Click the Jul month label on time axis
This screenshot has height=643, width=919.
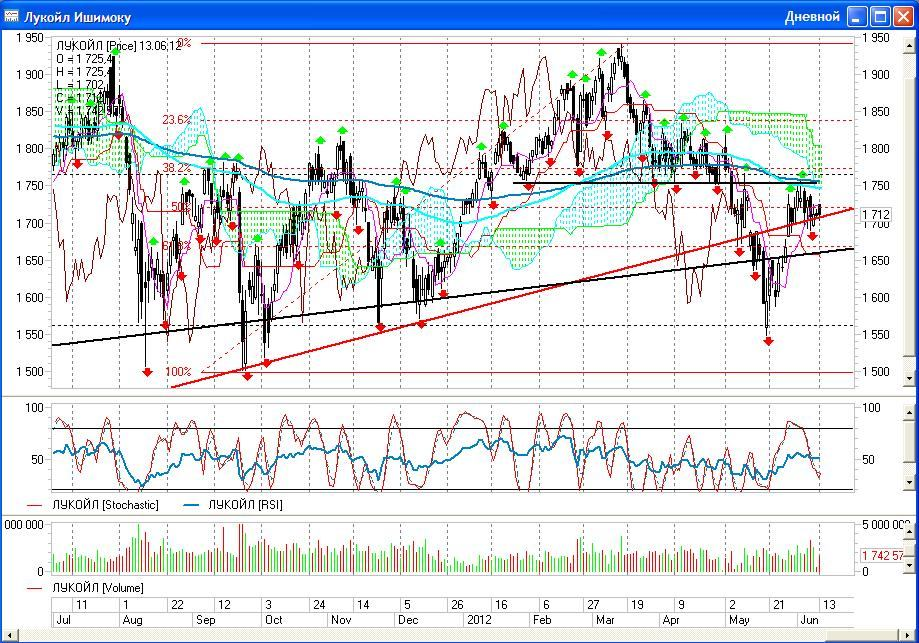pyautogui.click(x=63, y=620)
